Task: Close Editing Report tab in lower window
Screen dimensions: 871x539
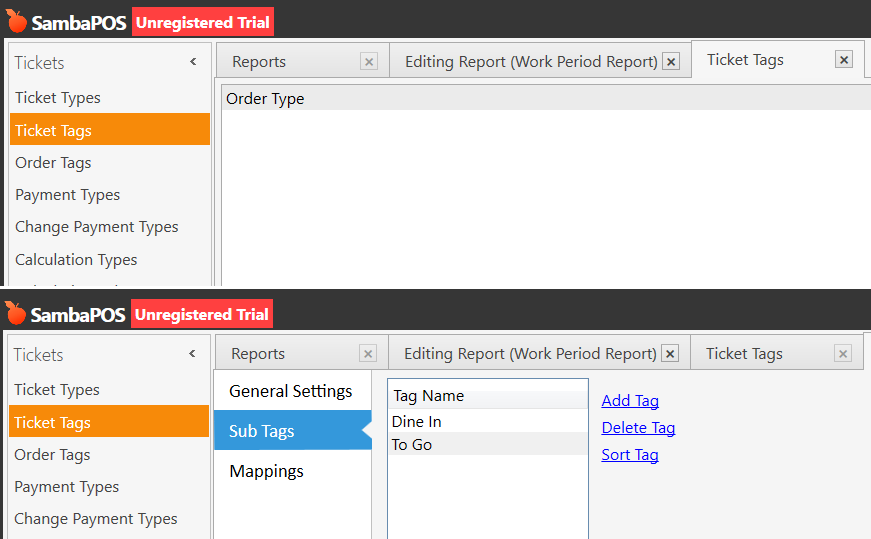Action: tap(670, 353)
